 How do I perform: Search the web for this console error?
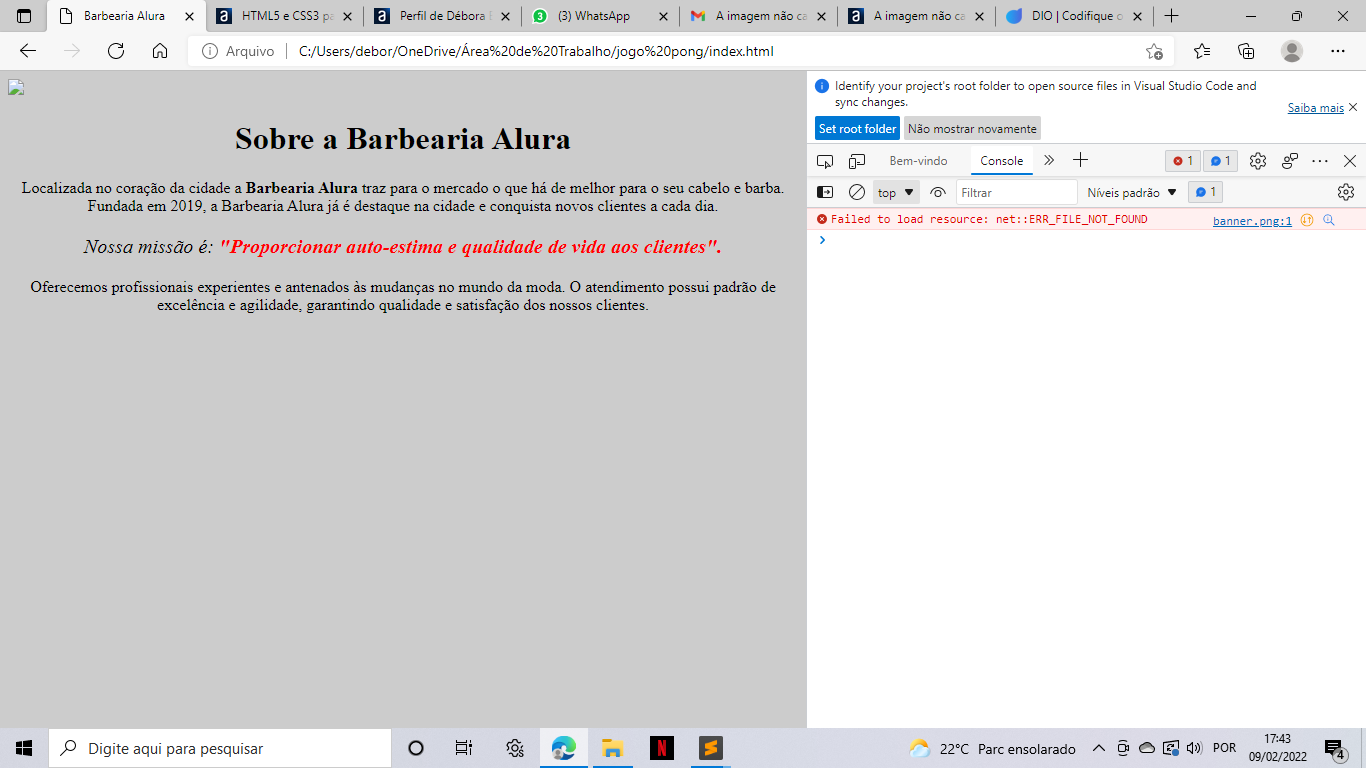(x=1329, y=220)
